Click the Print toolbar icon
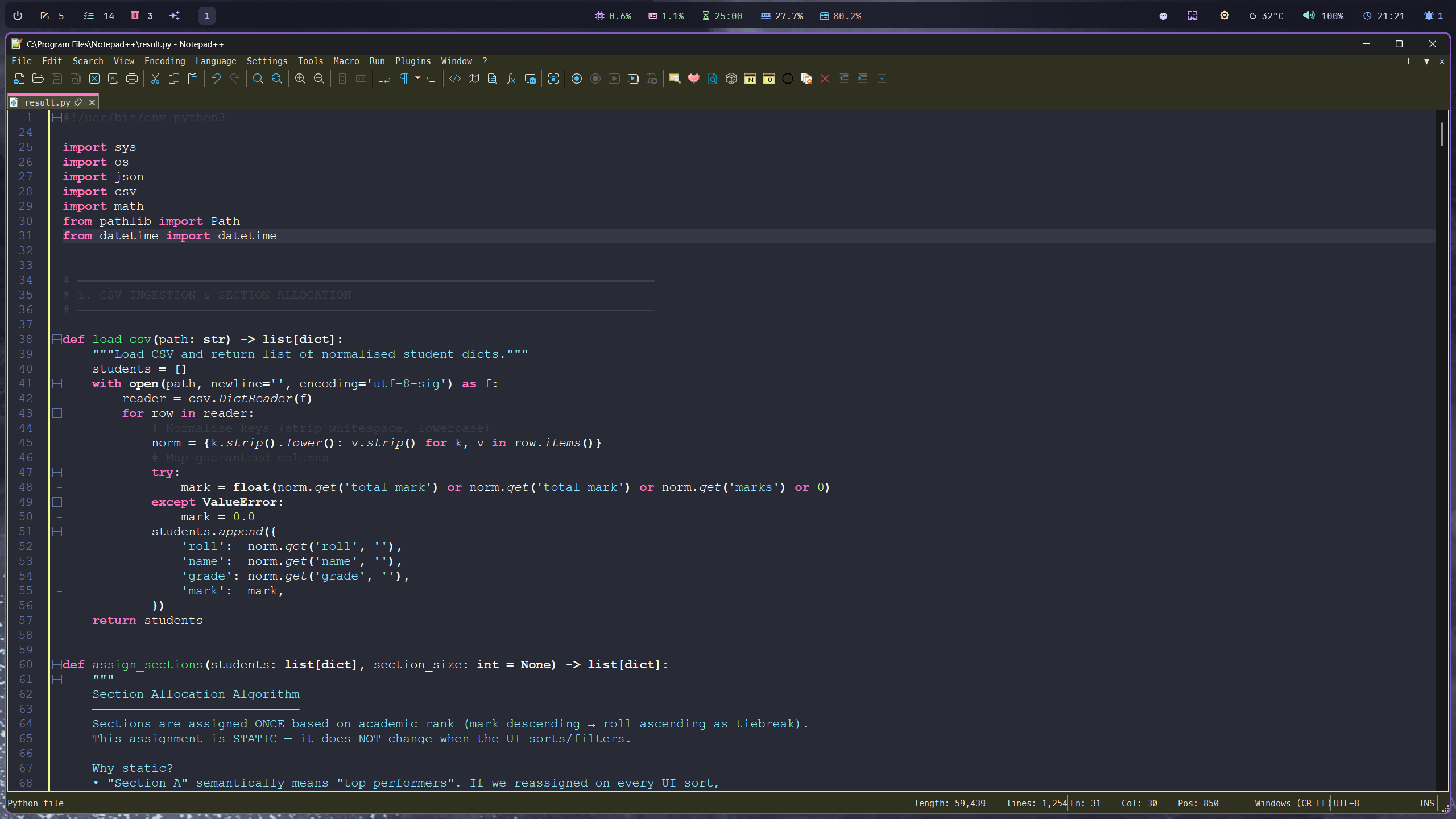The image size is (1456, 819). coord(132,78)
